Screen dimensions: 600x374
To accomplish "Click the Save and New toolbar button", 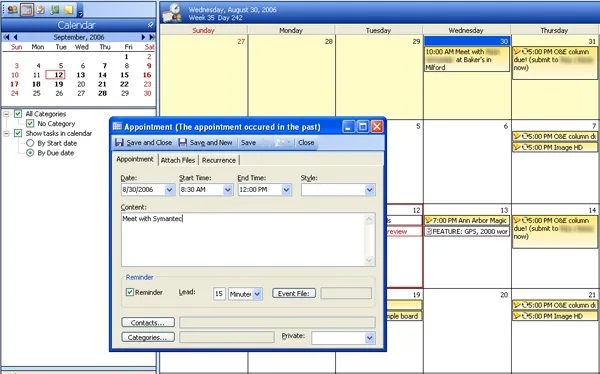I will (x=206, y=142).
